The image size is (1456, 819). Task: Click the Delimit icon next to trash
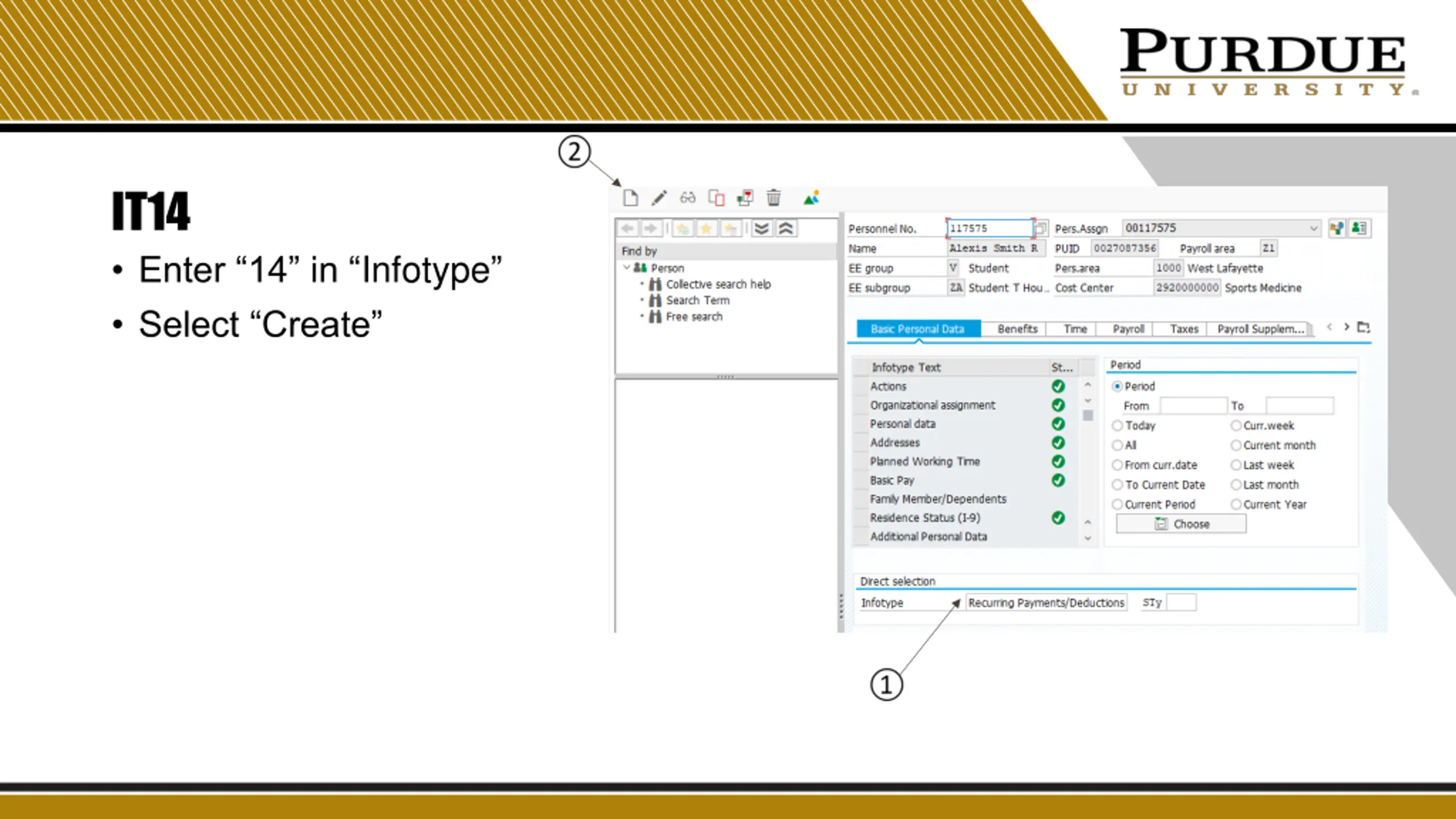tap(744, 198)
